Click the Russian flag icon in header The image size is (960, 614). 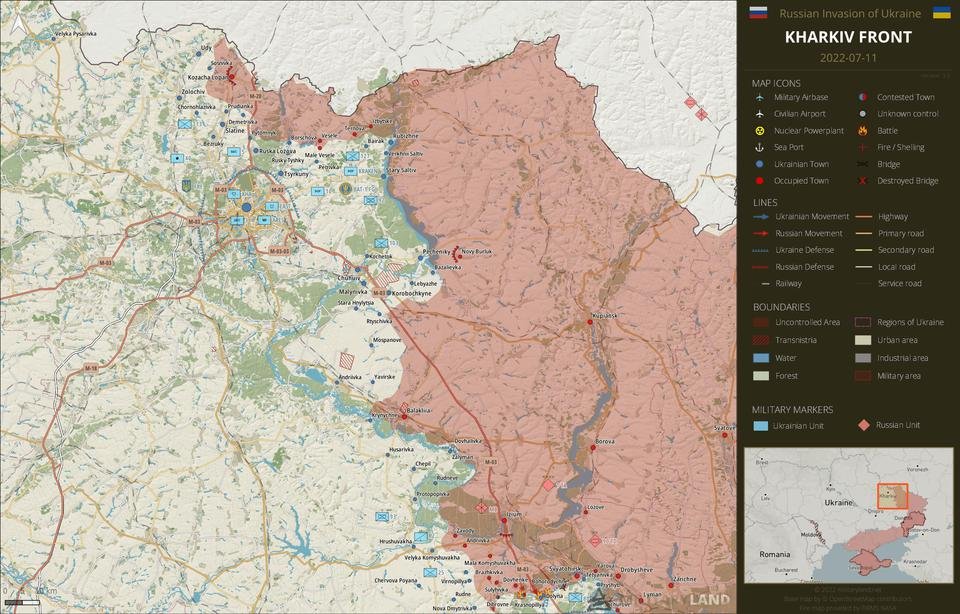tap(758, 13)
